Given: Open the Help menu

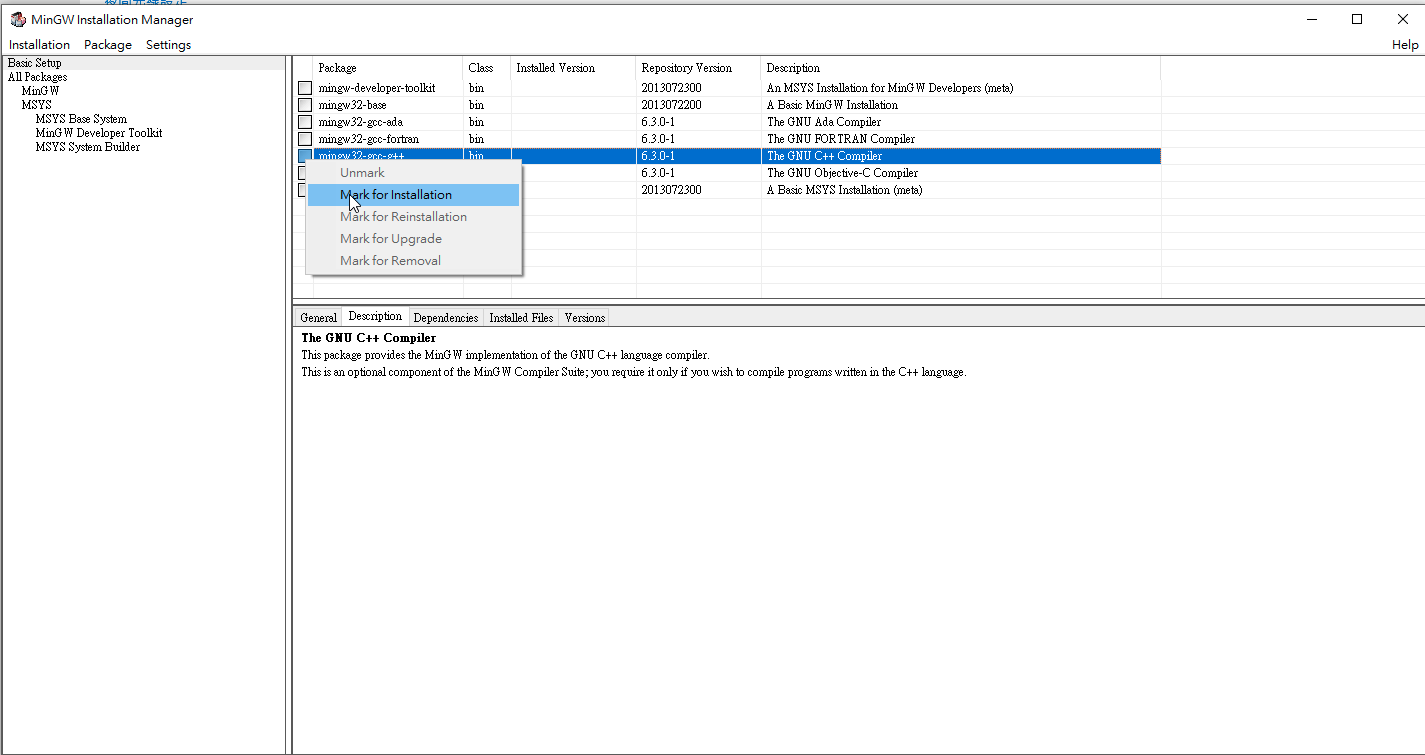Looking at the screenshot, I should pyautogui.click(x=1405, y=45).
